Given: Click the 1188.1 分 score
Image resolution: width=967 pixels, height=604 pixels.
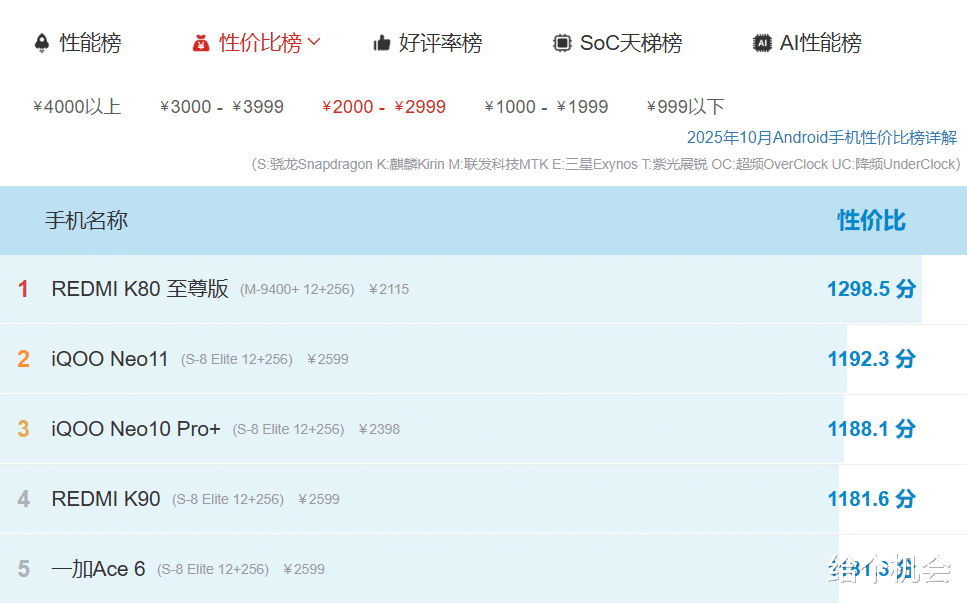Looking at the screenshot, I should pyautogui.click(x=871, y=429).
